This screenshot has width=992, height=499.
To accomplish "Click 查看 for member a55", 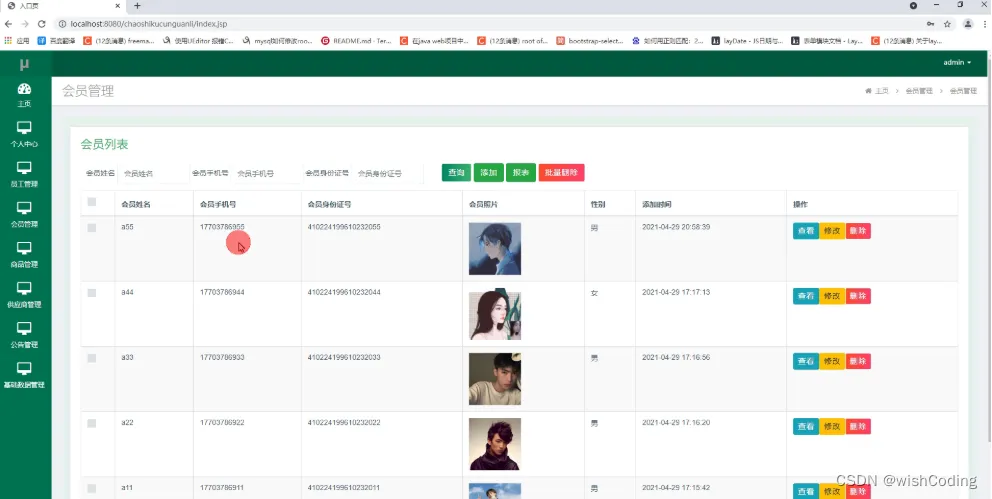I will (805, 231).
